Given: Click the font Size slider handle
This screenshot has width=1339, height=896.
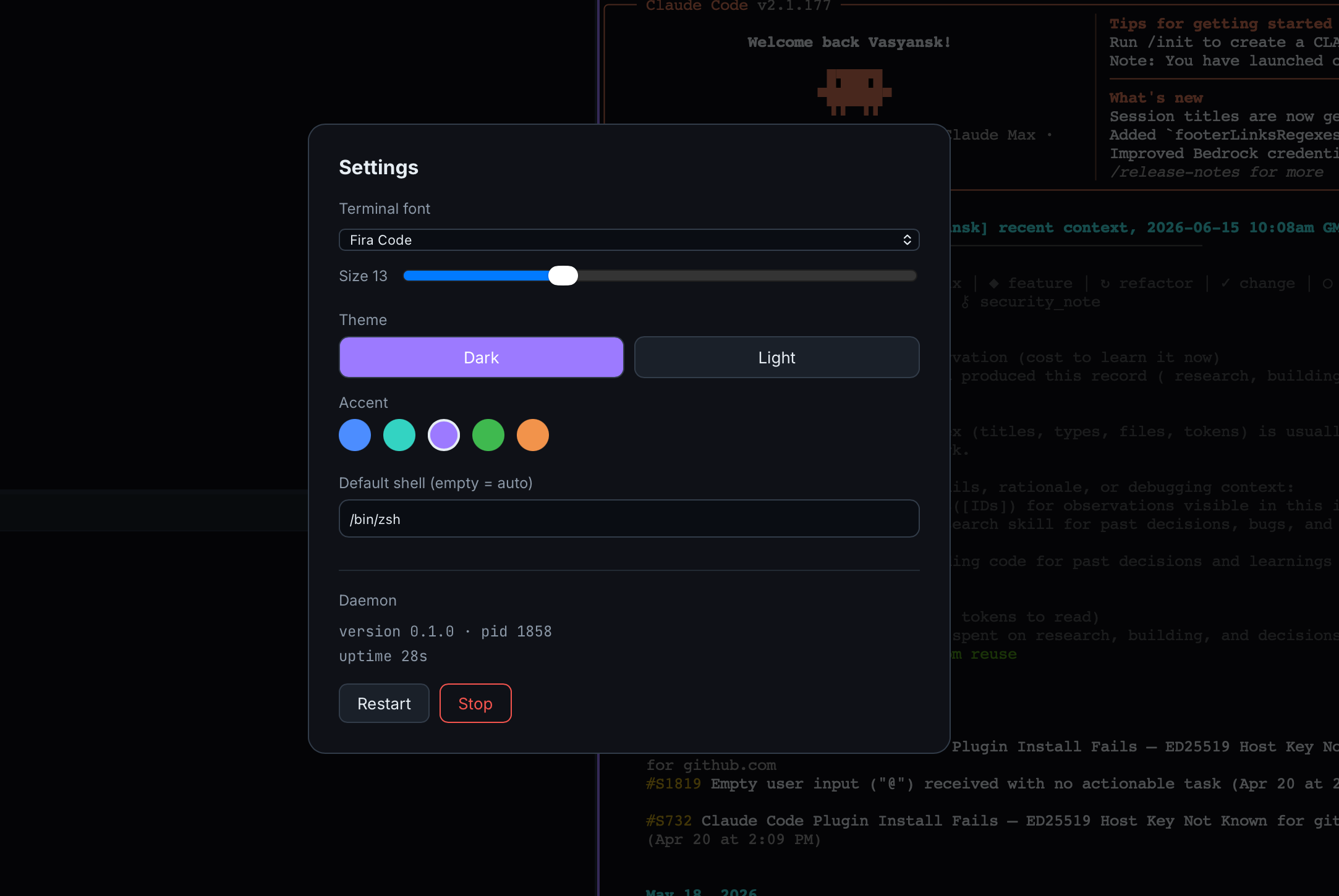Looking at the screenshot, I should (563, 276).
